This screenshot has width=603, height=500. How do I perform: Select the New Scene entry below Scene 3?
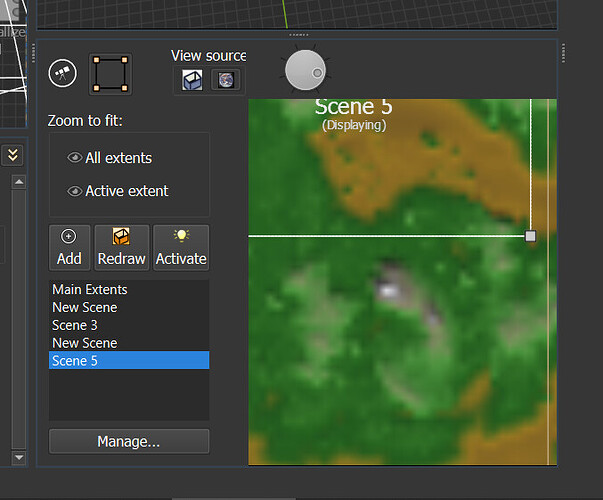pyautogui.click(x=129, y=343)
